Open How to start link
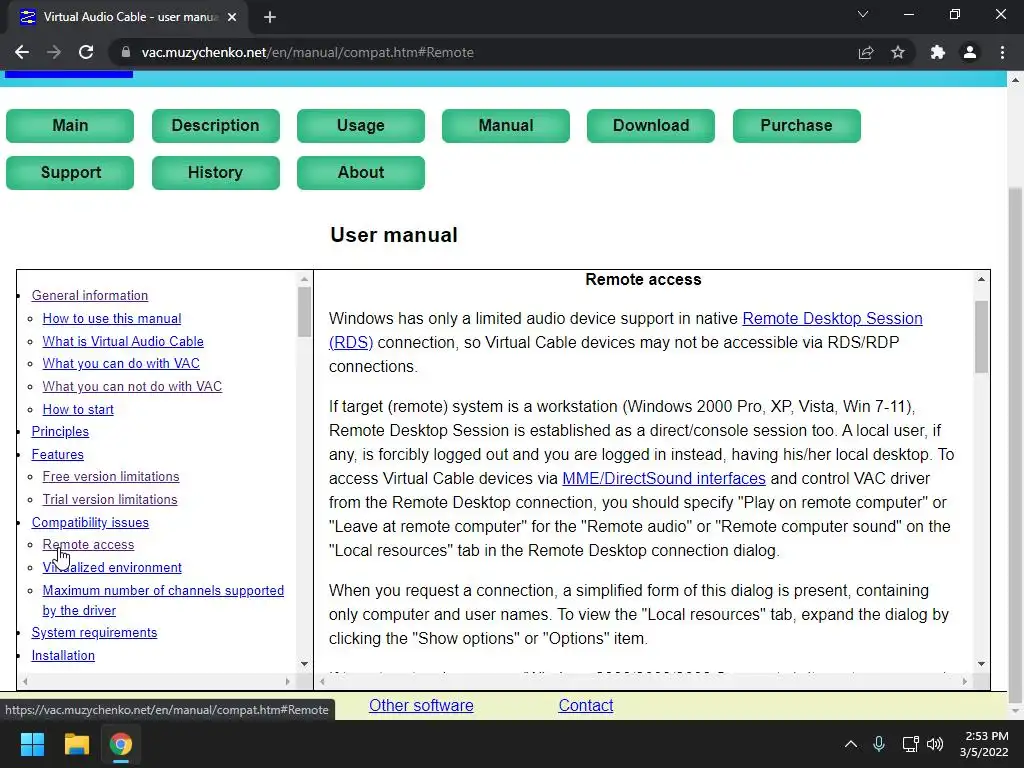 pyautogui.click(x=78, y=409)
